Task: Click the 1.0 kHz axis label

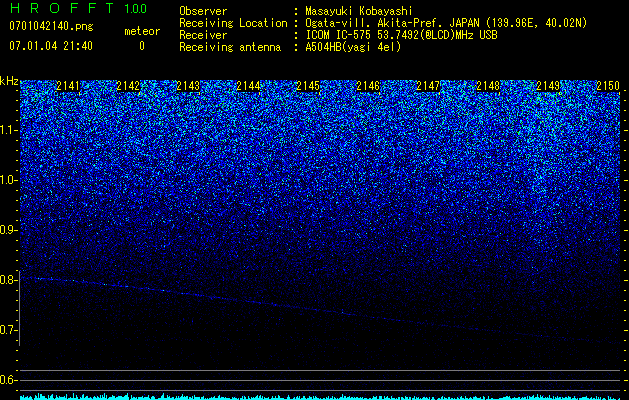Action: (9, 180)
